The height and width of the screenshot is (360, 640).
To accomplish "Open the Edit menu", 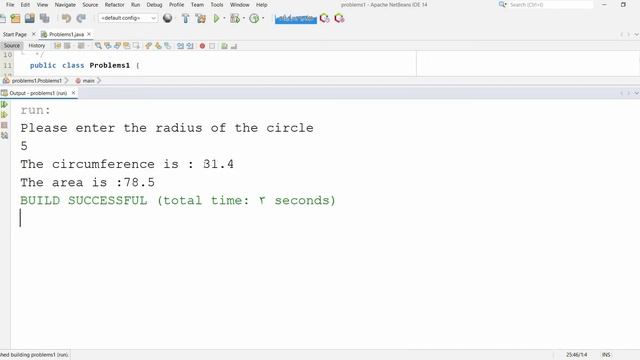I will click(x=25, y=5).
